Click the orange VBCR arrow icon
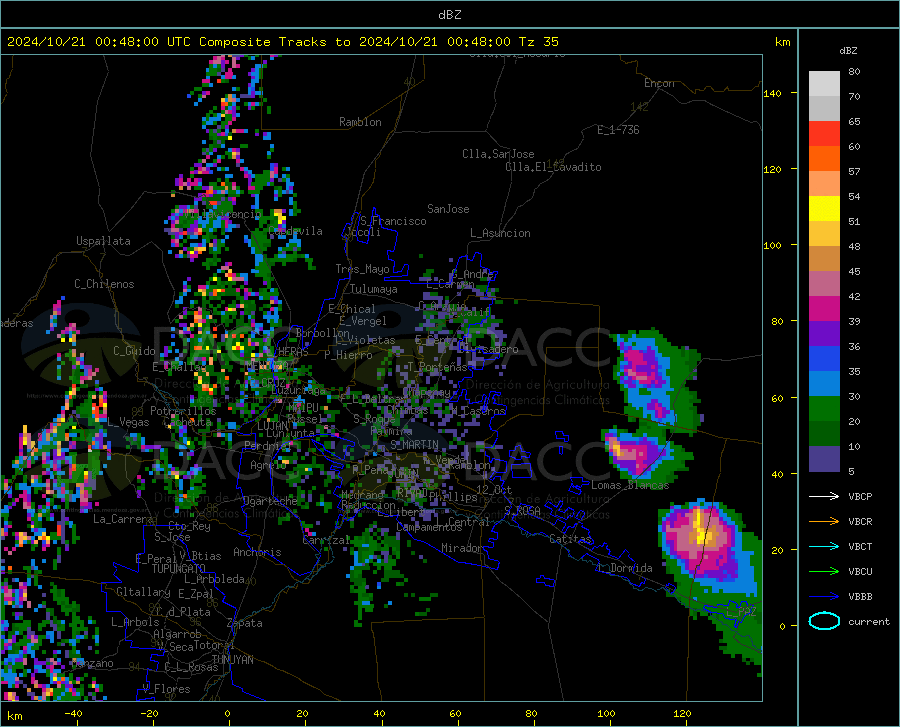The image size is (900, 727). [x=824, y=521]
